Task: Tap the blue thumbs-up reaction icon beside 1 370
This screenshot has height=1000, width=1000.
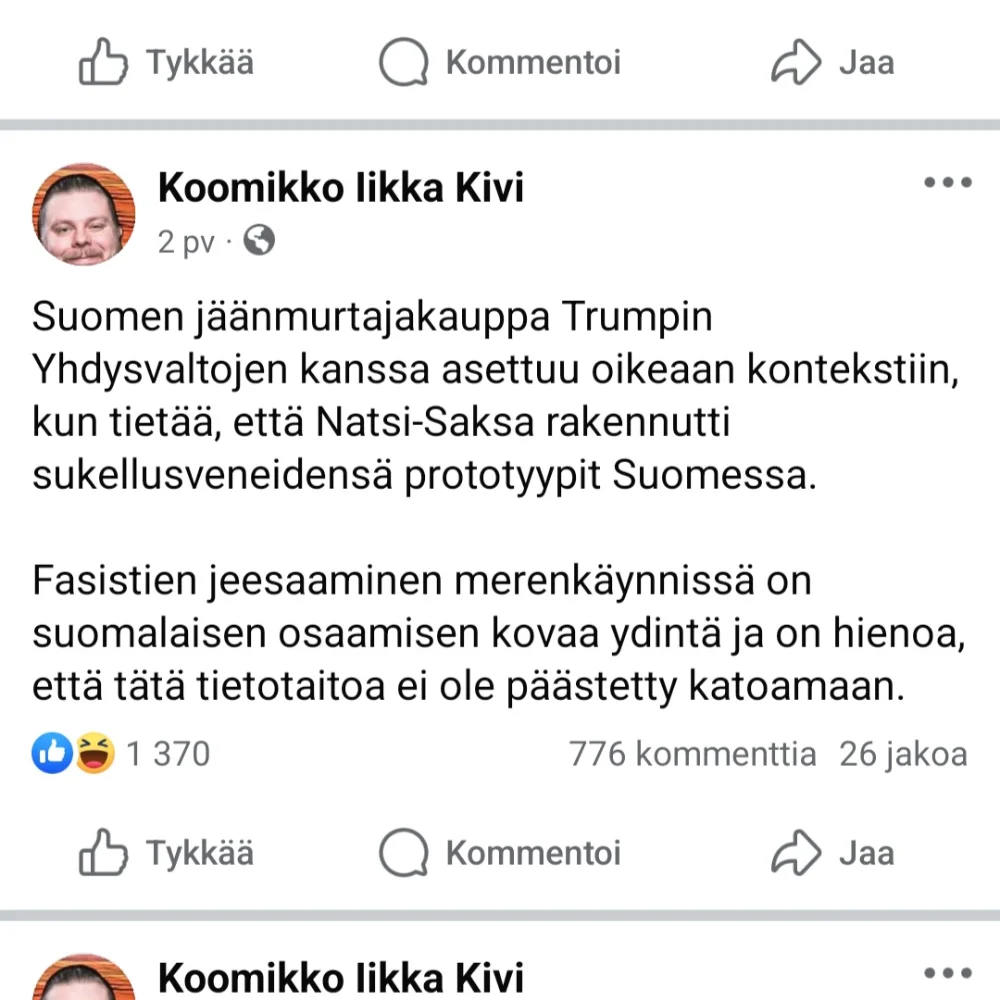Action: pyautogui.click(x=51, y=754)
